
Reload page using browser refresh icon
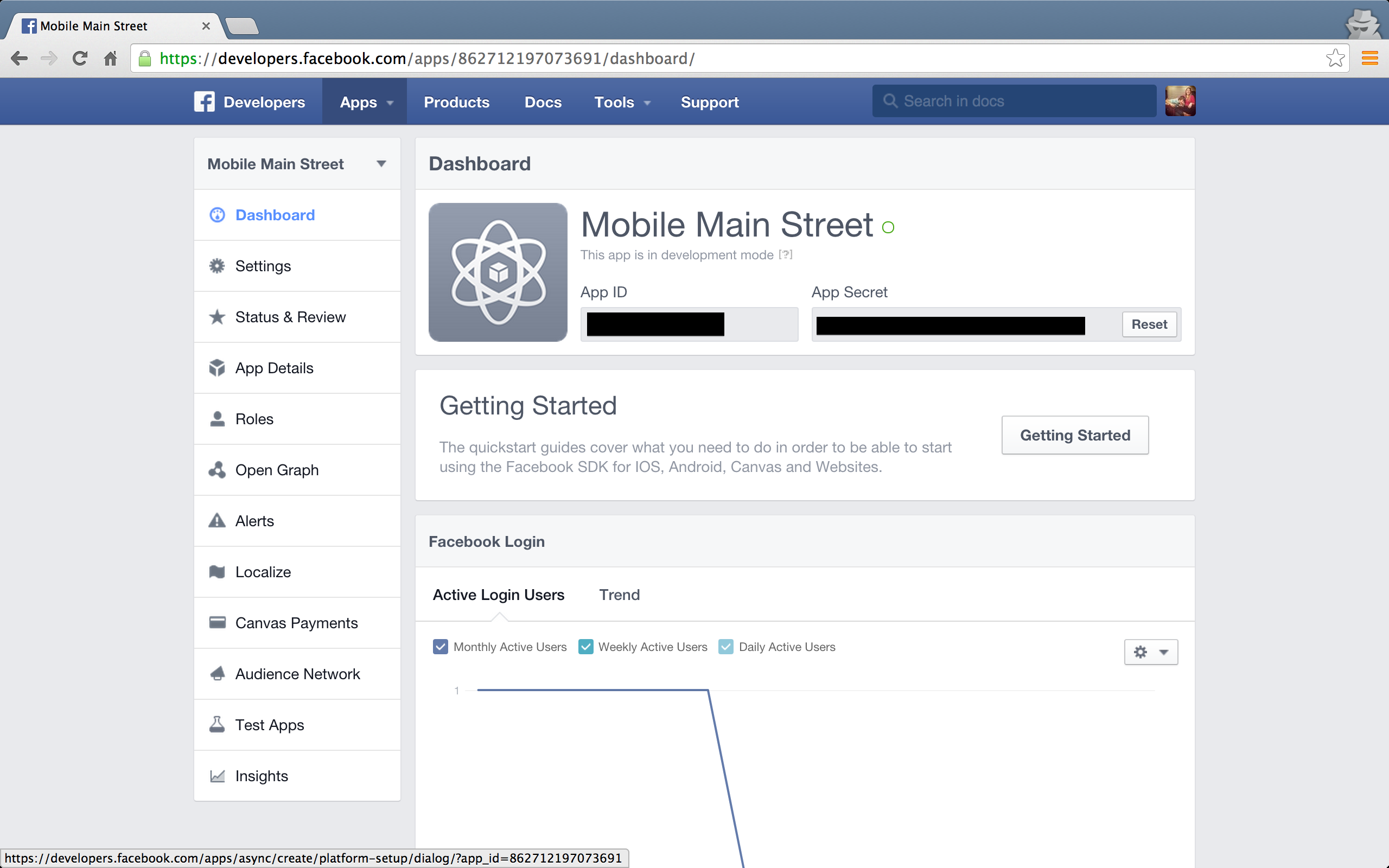point(80,58)
